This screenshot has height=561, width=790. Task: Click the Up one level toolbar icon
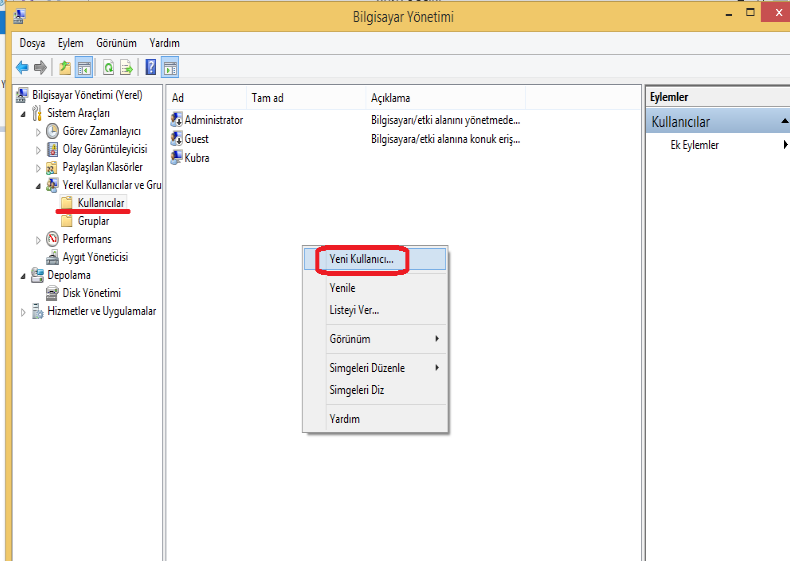point(65,68)
